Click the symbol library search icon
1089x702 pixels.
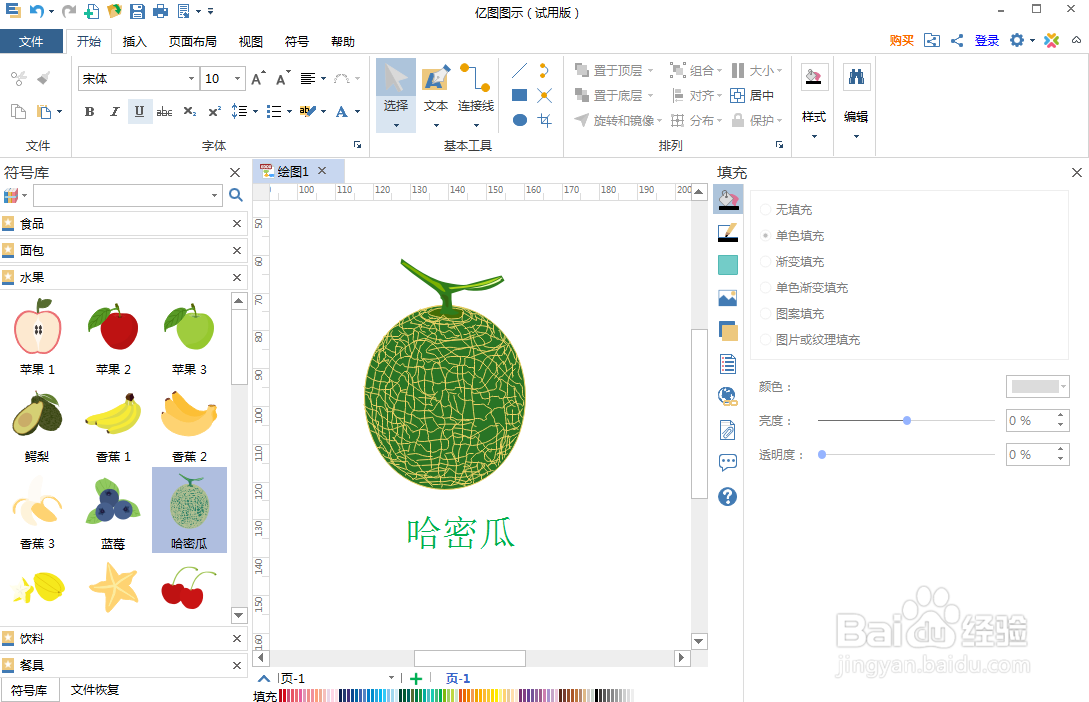coord(236,195)
